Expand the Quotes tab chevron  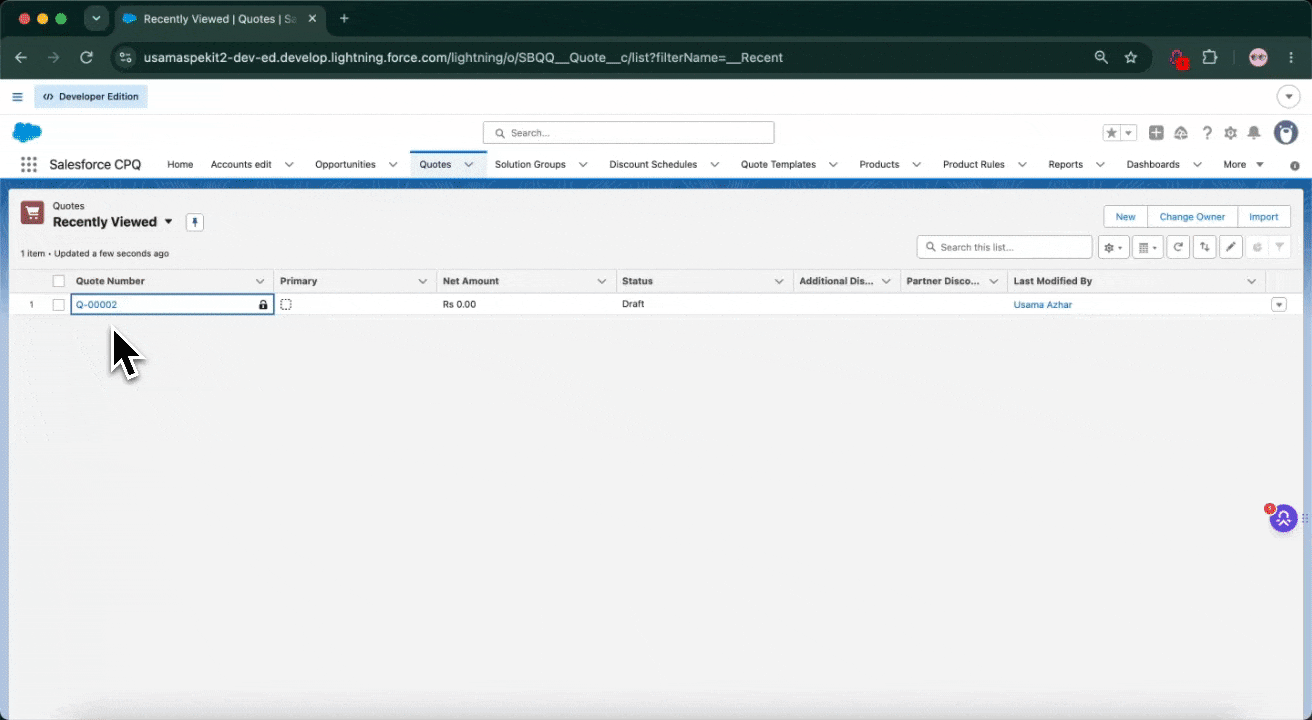[468, 165]
